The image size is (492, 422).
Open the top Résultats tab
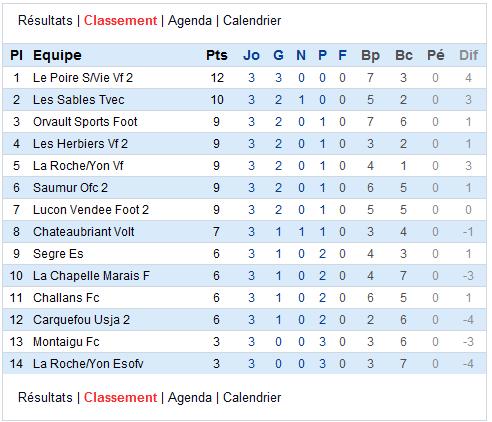pos(45,21)
